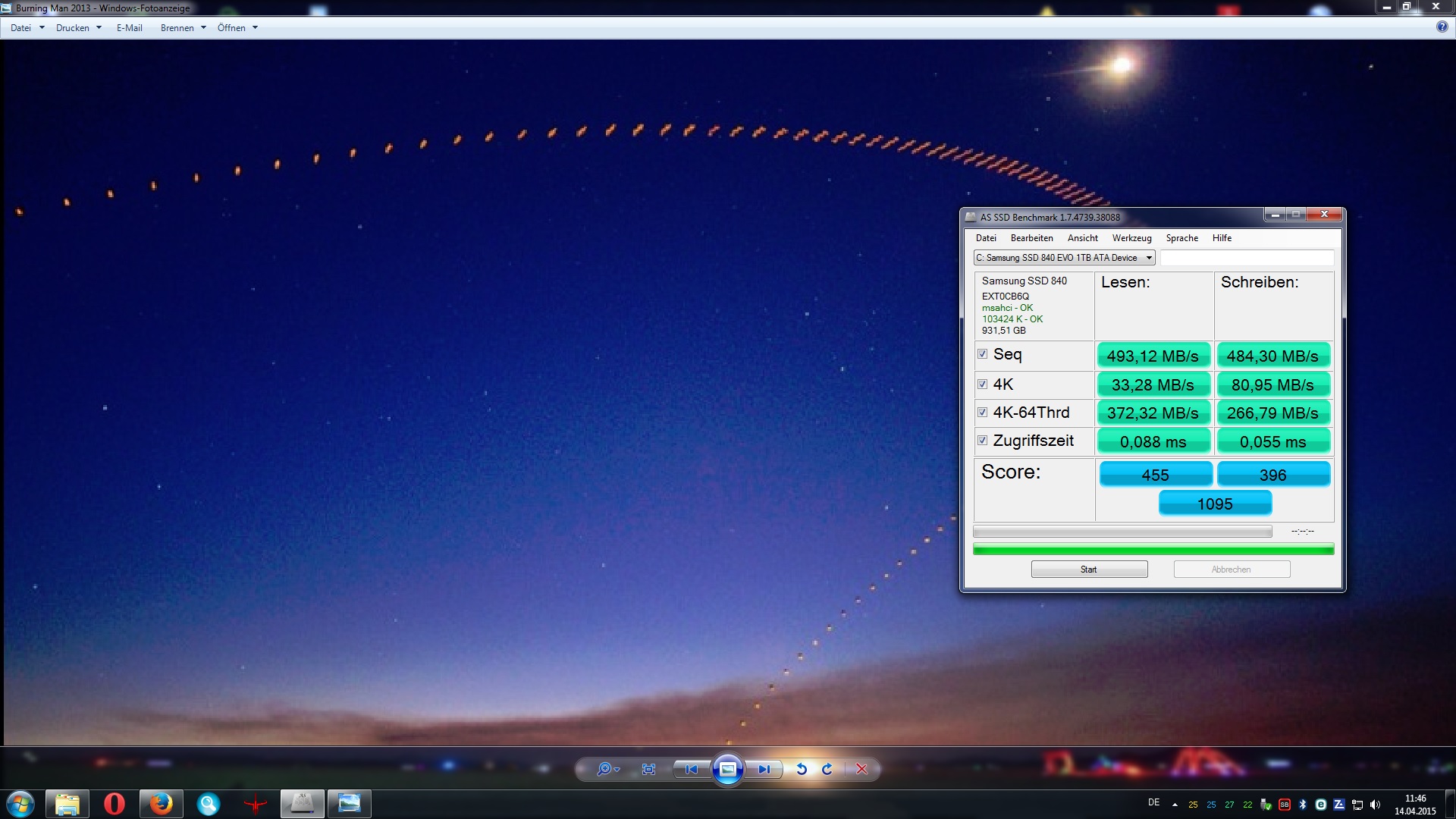
Task: Go to the next photo
Action: click(764, 769)
